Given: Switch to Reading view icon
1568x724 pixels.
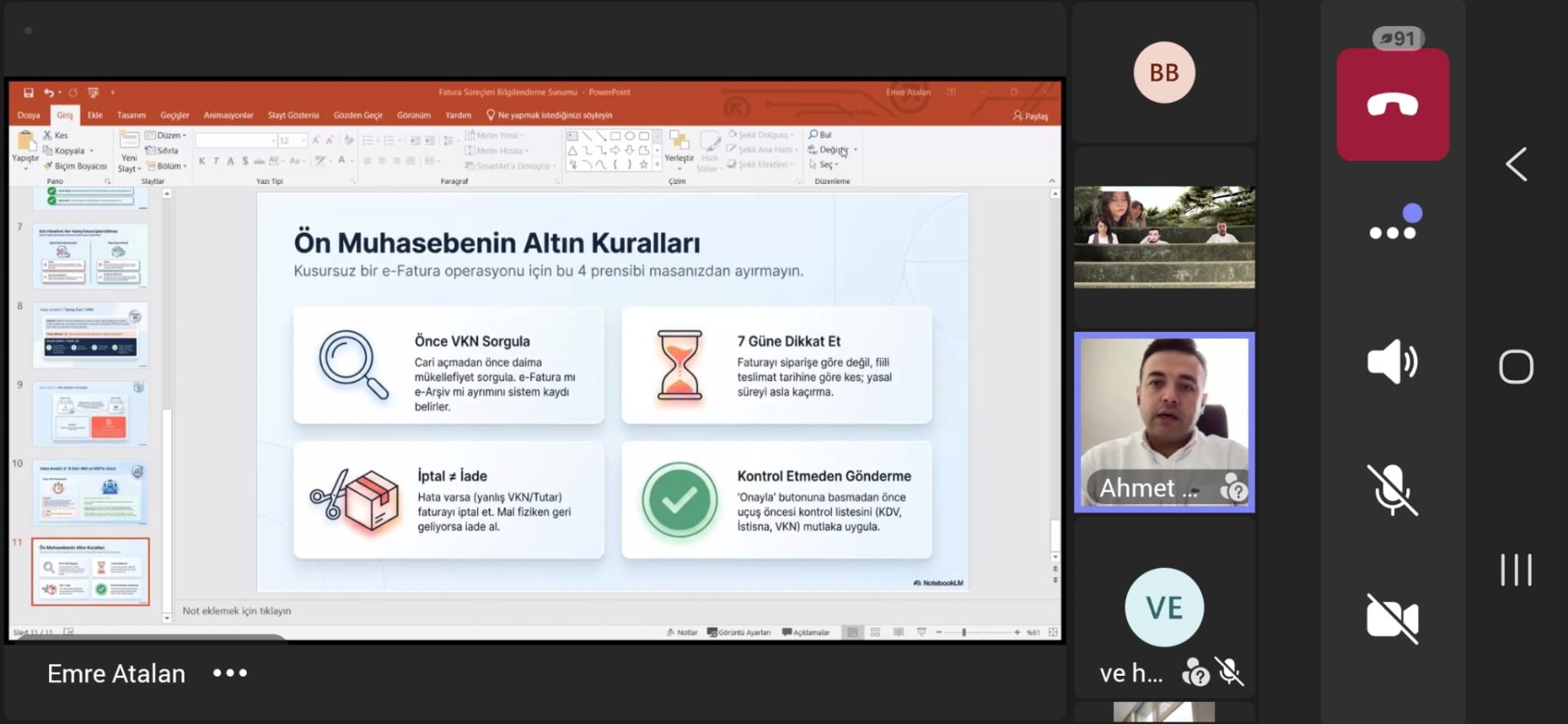Looking at the screenshot, I should [x=898, y=632].
